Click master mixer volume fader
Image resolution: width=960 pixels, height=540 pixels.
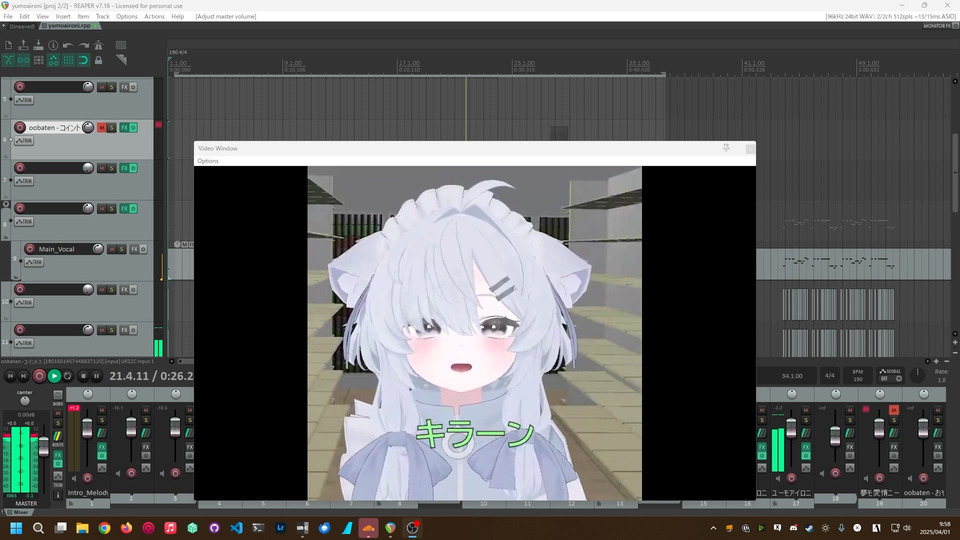(43, 446)
